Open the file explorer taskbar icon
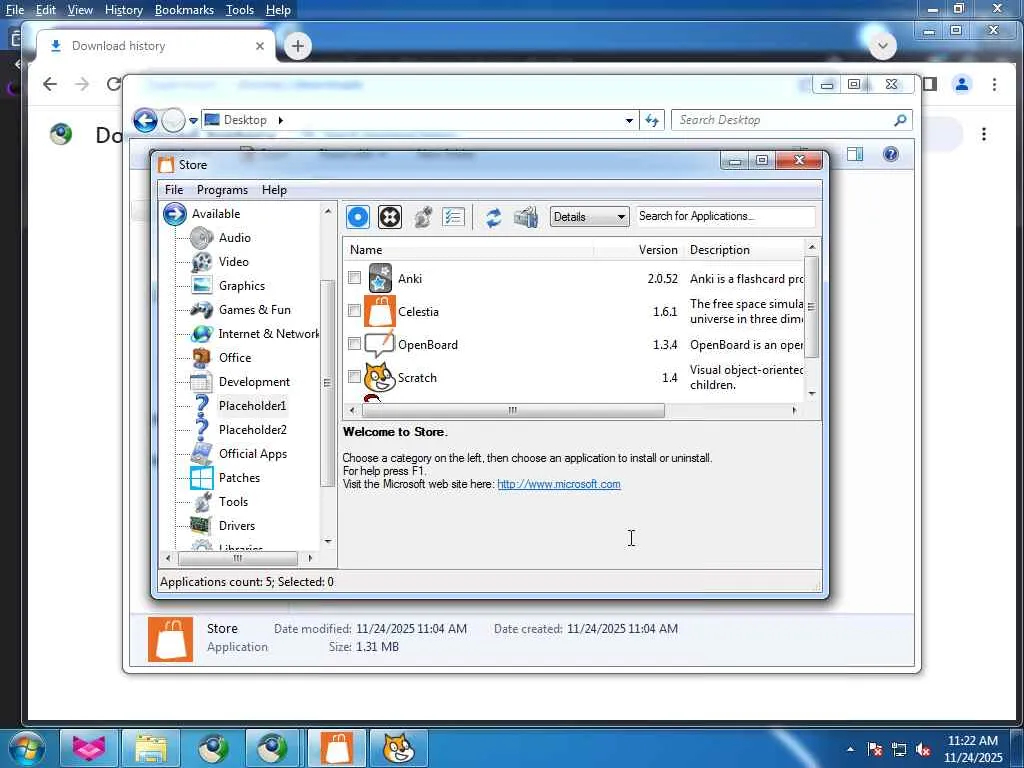1024x768 pixels. pyautogui.click(x=152, y=748)
